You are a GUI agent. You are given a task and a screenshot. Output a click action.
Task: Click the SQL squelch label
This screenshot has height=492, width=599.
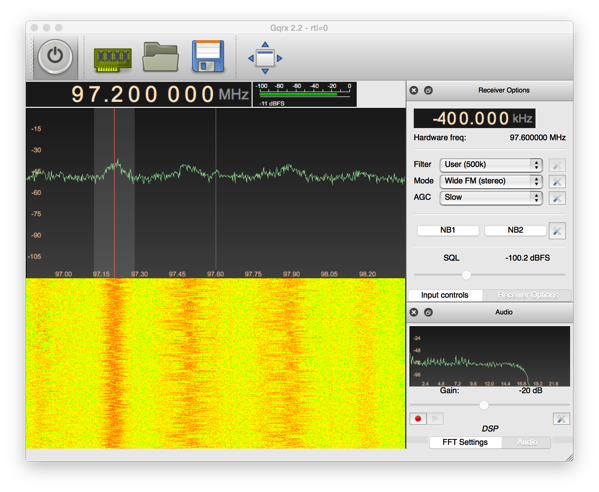451,258
